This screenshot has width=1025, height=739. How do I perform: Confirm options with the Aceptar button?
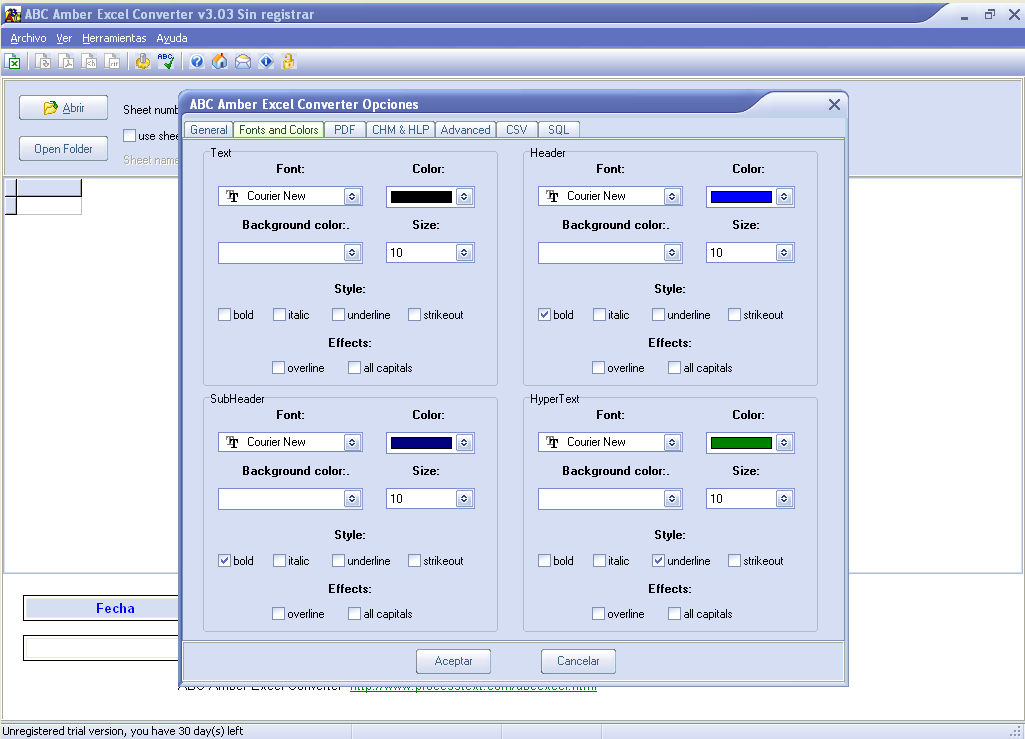tap(454, 661)
